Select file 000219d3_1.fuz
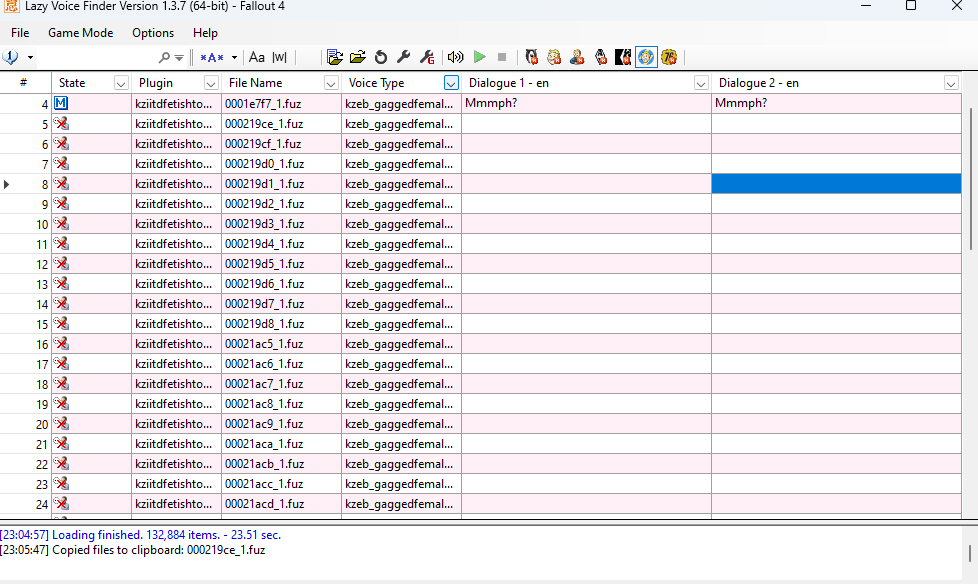The width and height of the screenshot is (978, 584). tap(264, 223)
